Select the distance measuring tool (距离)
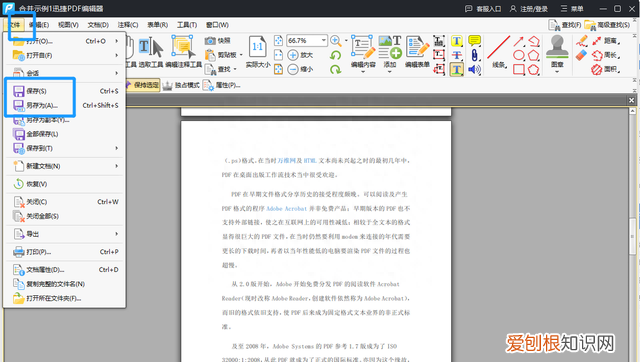 [x=606, y=41]
